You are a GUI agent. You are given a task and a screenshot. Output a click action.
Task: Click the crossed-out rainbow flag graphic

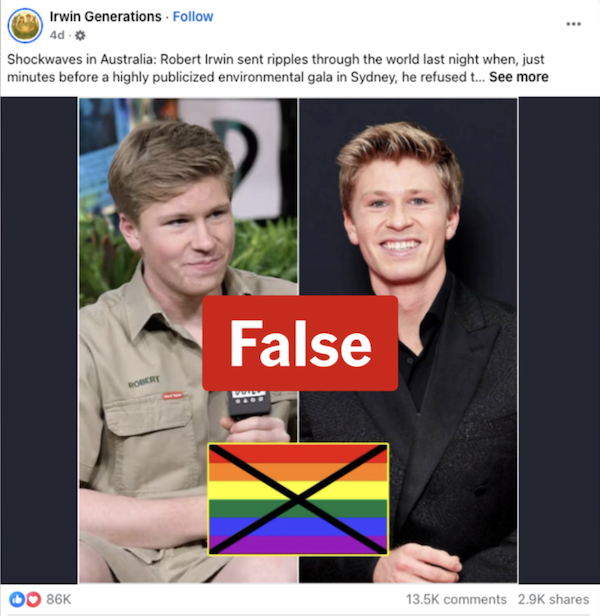(298, 499)
